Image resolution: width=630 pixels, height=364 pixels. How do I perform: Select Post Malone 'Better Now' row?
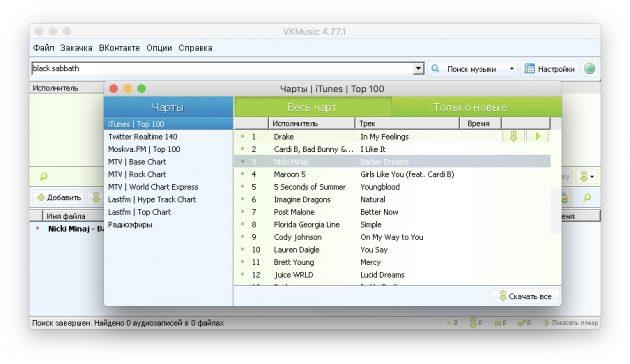392,212
